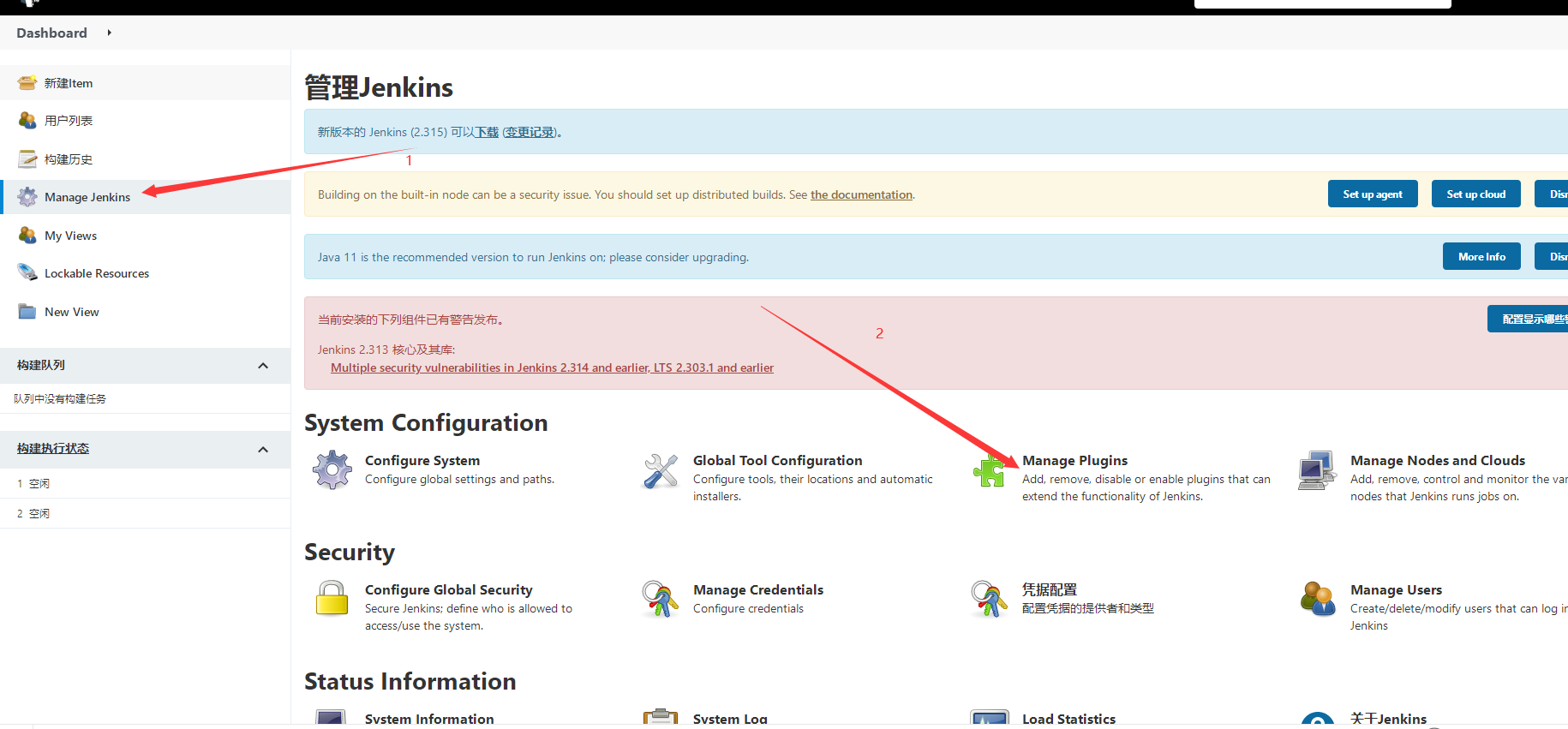This screenshot has width=1568, height=729.
Task: Open the 构建历史 sidebar entry
Action: tap(69, 159)
